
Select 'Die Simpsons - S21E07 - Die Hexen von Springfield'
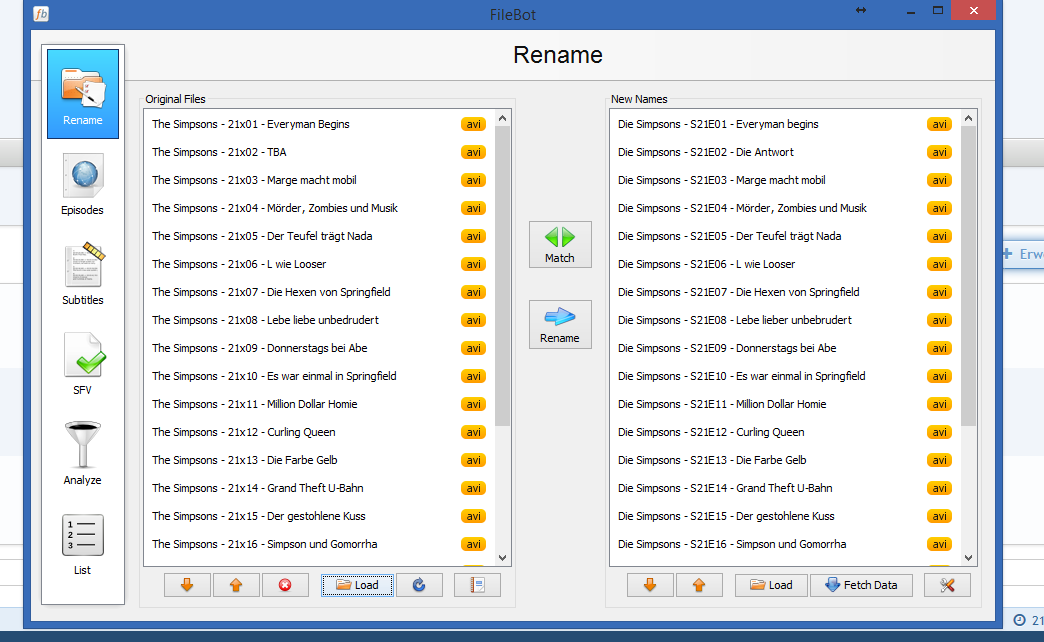pos(786,292)
